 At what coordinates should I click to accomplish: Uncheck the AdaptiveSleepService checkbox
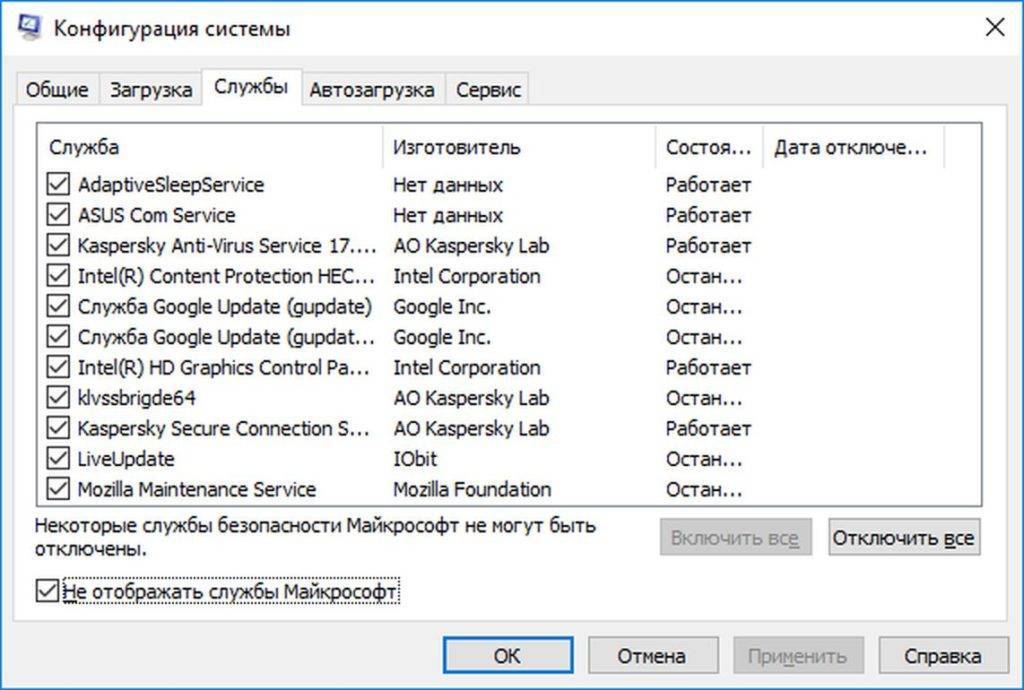[58, 185]
